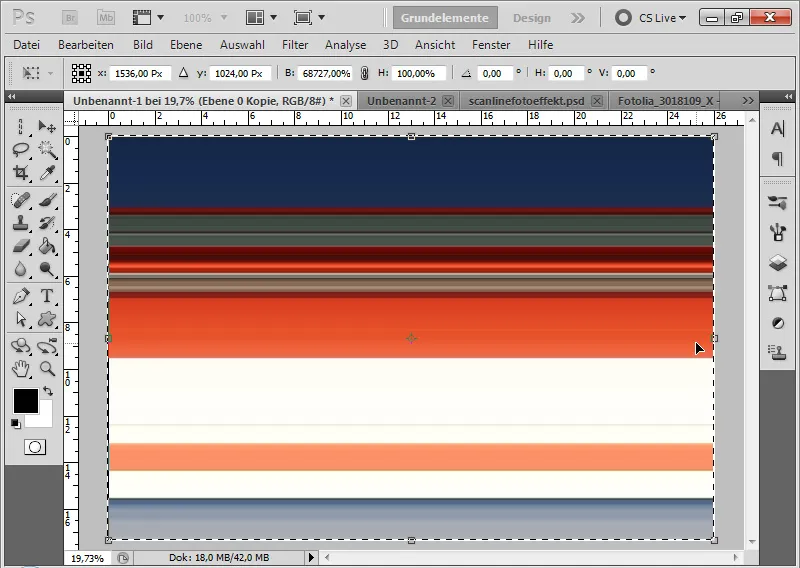Choose a reference point location square

click(x=81, y=73)
